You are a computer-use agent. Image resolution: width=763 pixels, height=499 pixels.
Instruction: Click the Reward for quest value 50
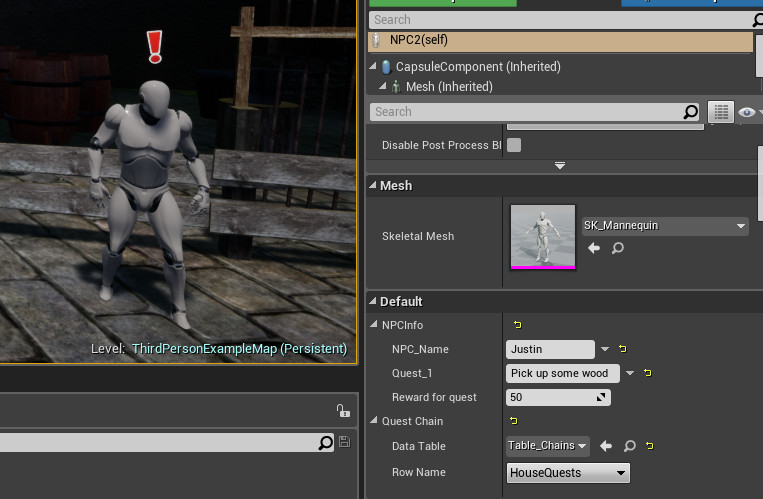point(558,397)
